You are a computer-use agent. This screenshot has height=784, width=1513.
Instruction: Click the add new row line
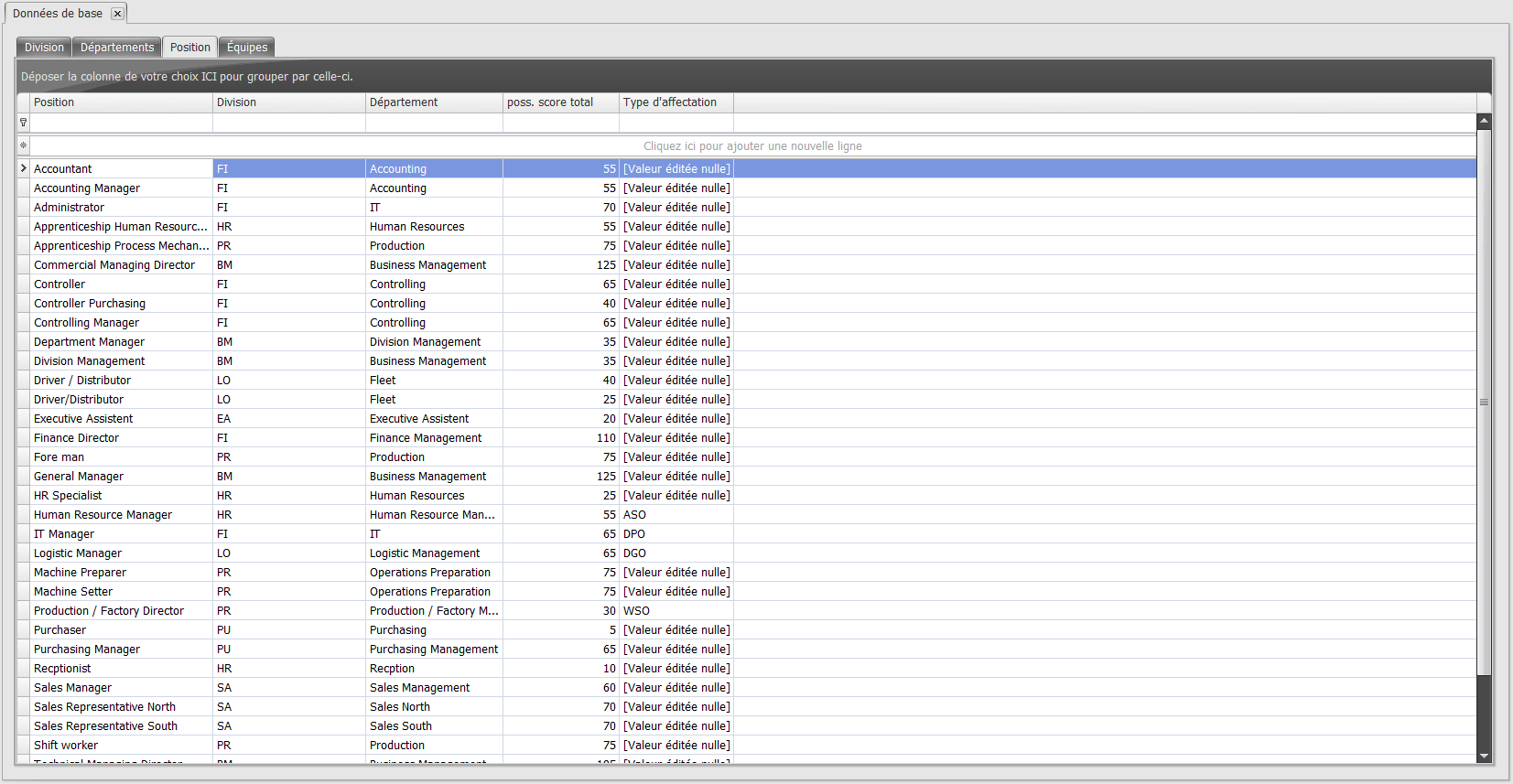pos(752,145)
